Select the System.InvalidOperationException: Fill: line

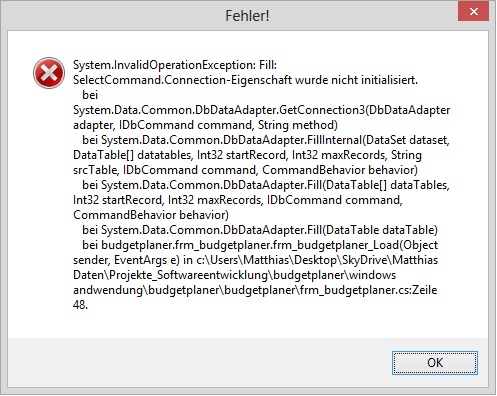pyautogui.click(x=175, y=65)
